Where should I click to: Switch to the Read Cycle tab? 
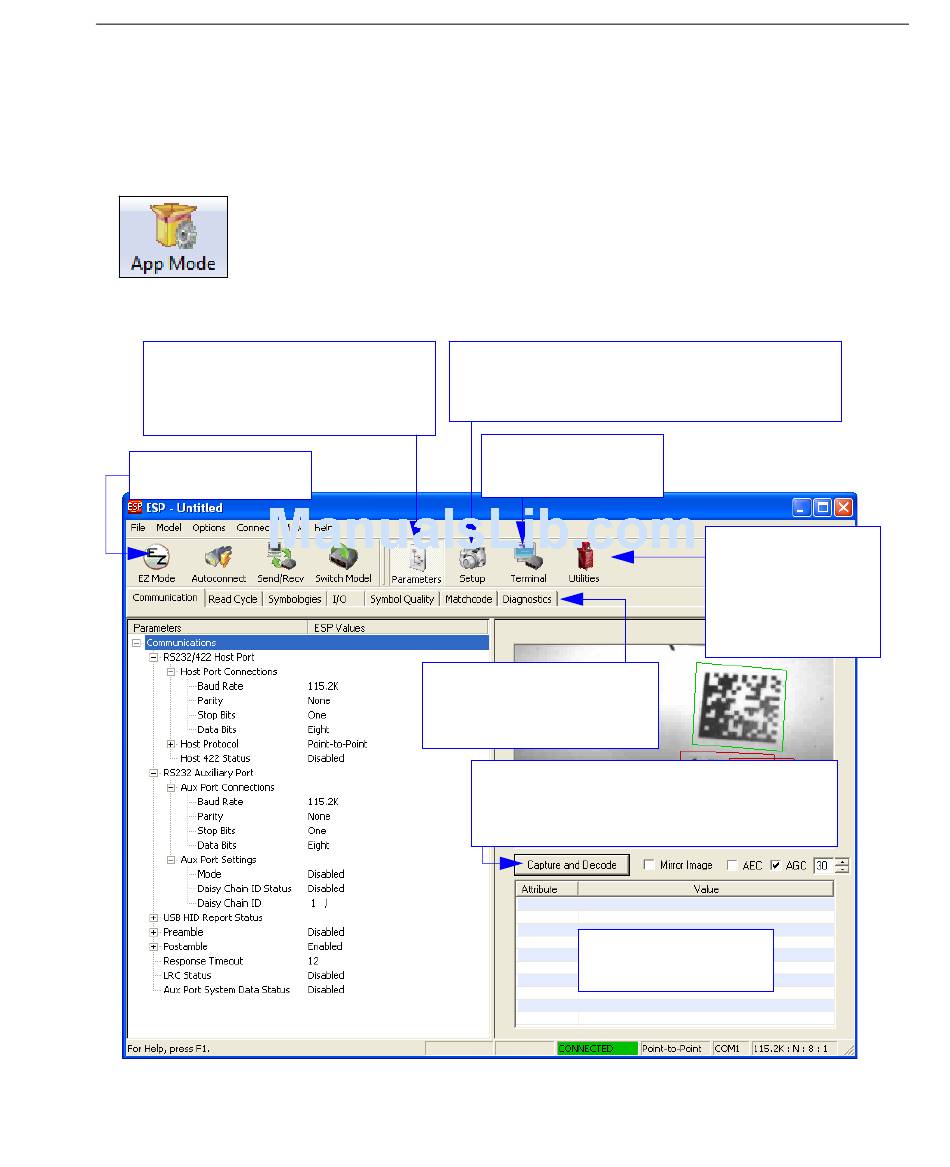tap(232, 599)
